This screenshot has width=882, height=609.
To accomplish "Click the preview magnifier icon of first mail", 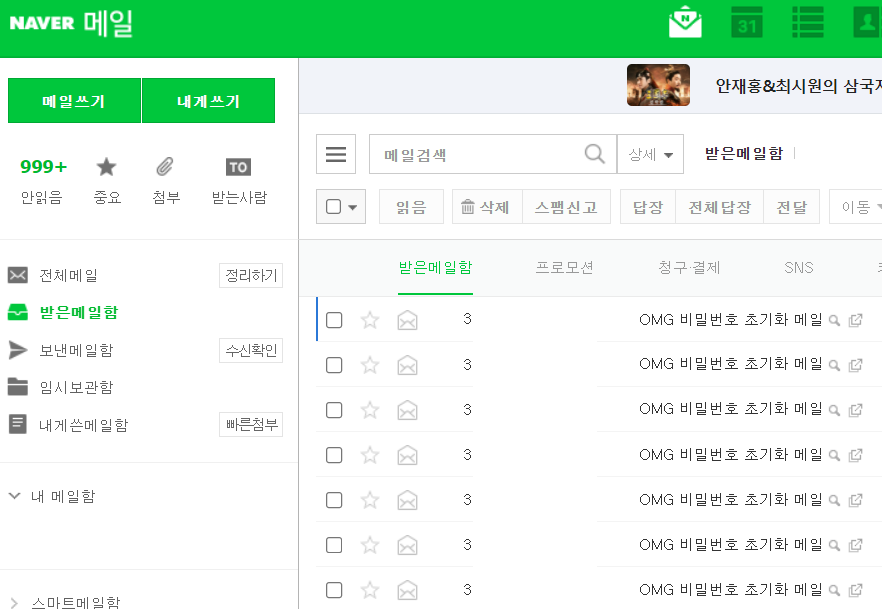I will (835, 321).
